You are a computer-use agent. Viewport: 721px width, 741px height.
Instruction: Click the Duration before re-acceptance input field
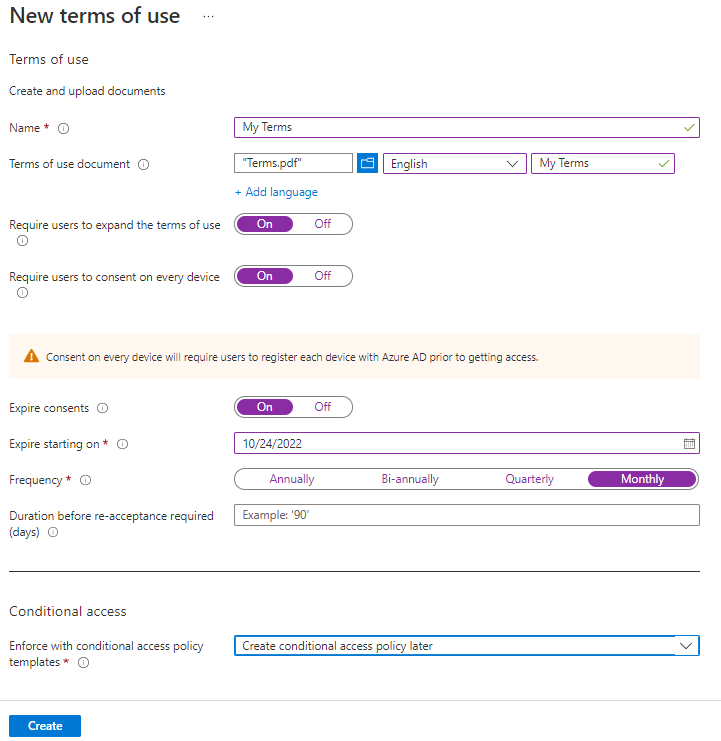466,515
